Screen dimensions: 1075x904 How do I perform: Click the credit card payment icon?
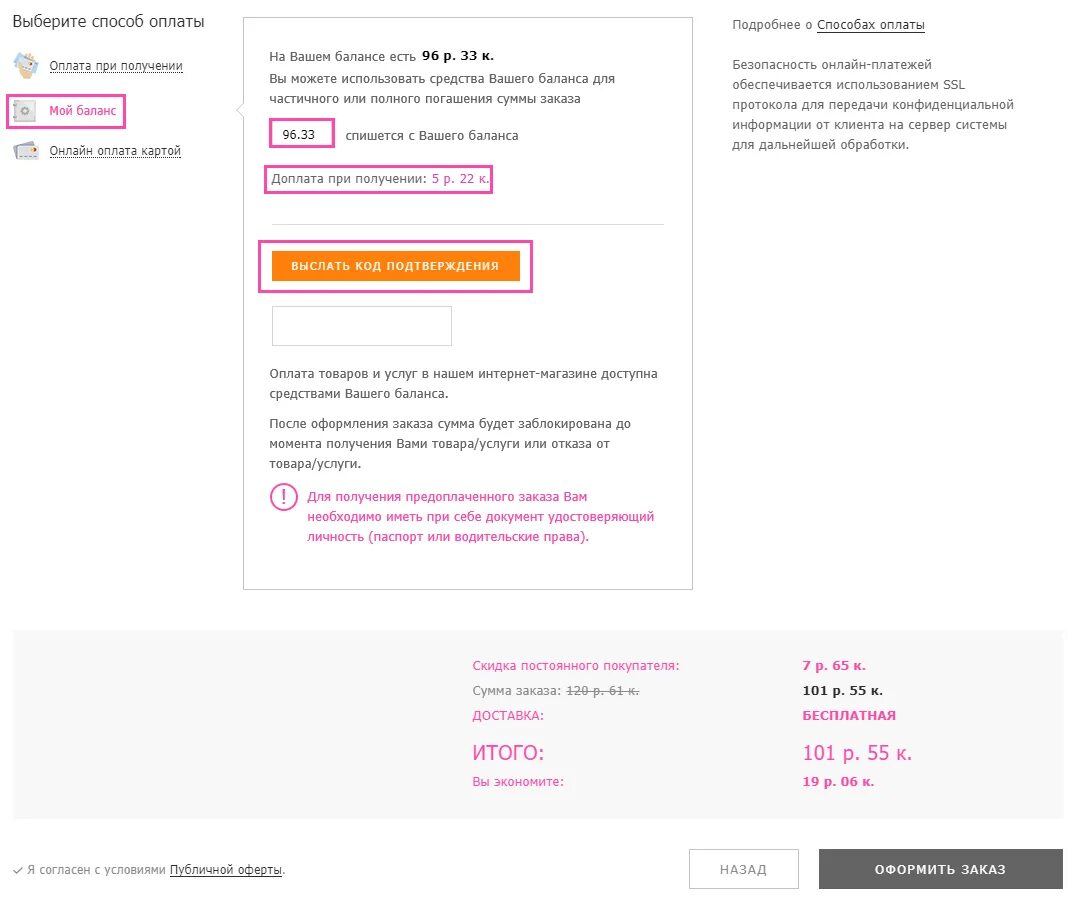(25, 151)
